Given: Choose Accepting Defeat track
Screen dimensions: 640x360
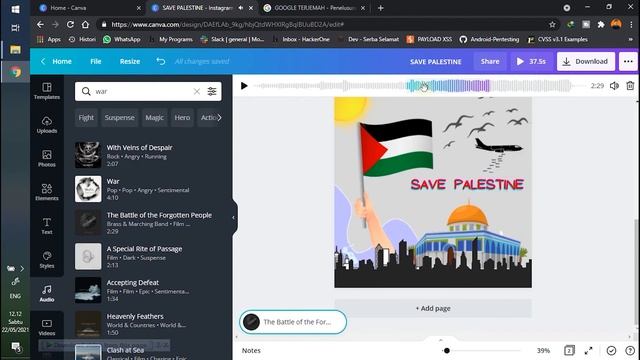Looking at the screenshot, I should click(x=148, y=290).
